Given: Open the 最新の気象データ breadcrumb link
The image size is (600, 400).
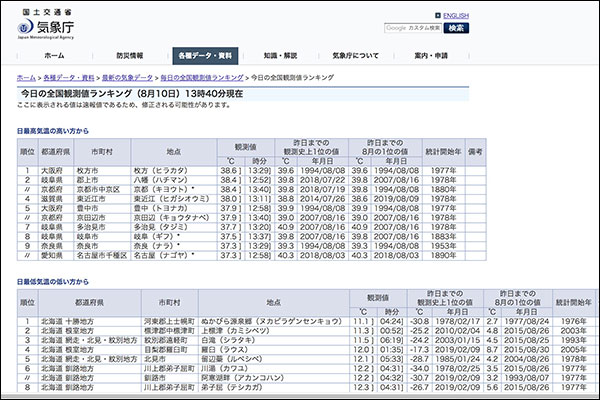Looking at the screenshot, I should click(127, 77).
